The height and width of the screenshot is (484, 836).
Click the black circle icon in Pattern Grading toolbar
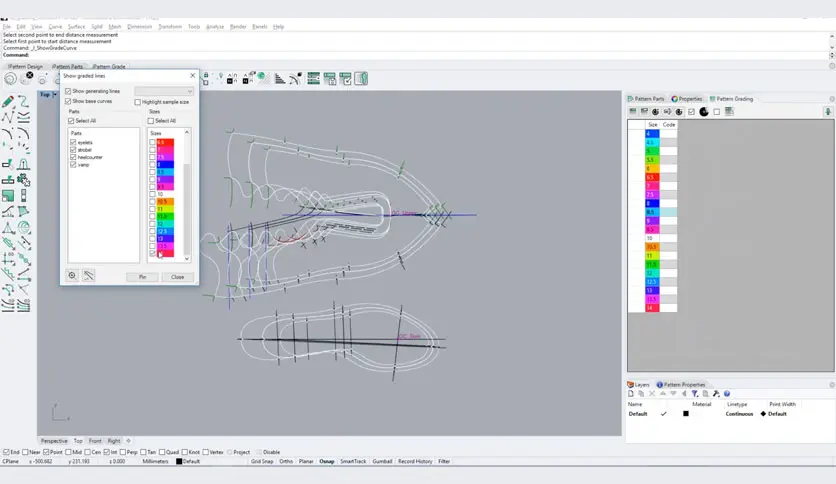click(704, 111)
